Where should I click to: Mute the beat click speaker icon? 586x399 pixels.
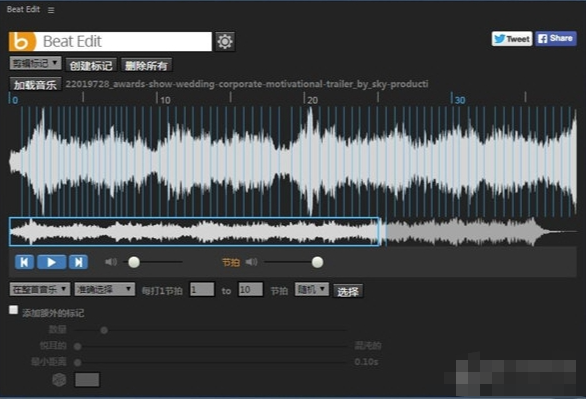252,262
